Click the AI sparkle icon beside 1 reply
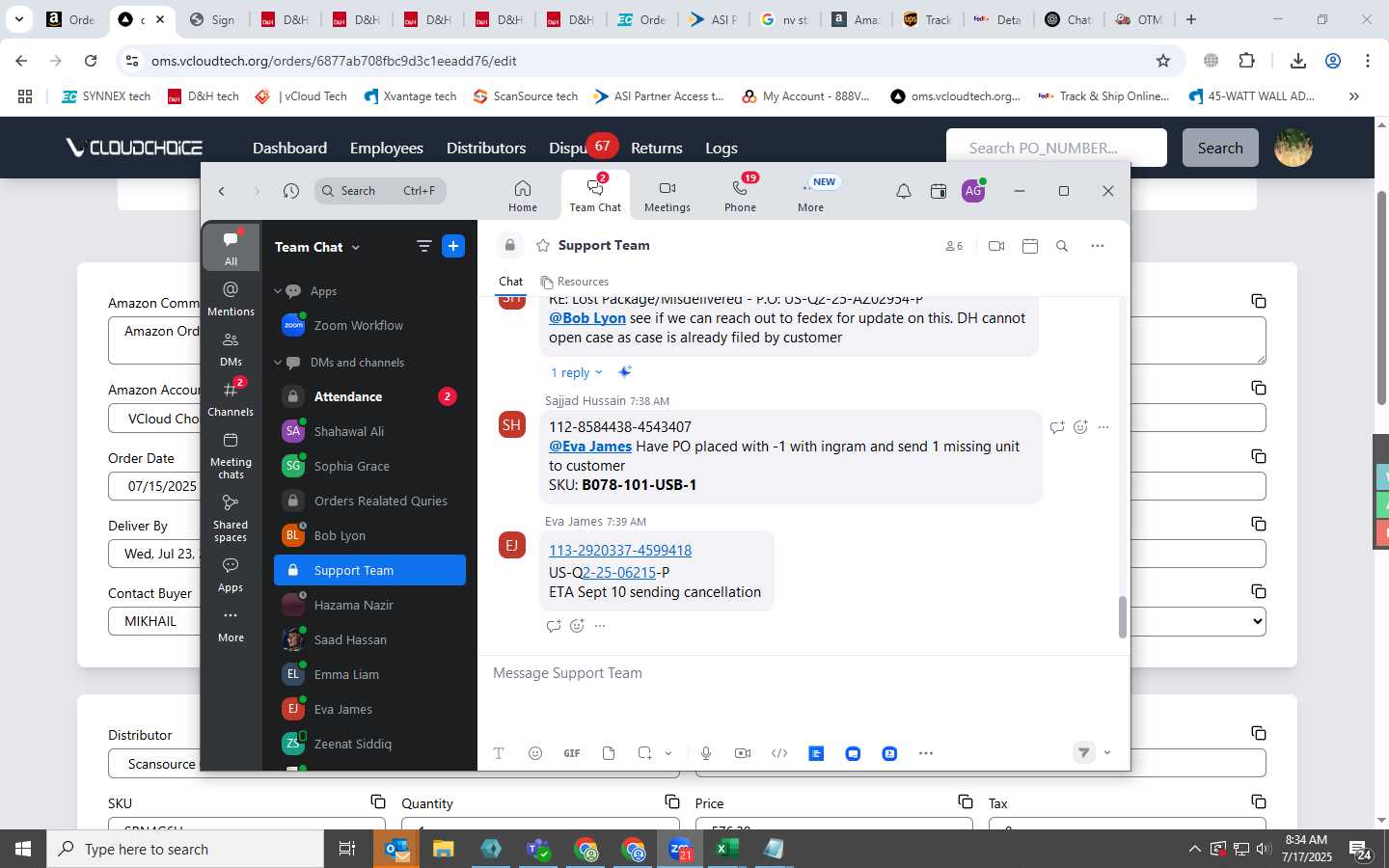The height and width of the screenshot is (868, 1389). (625, 372)
